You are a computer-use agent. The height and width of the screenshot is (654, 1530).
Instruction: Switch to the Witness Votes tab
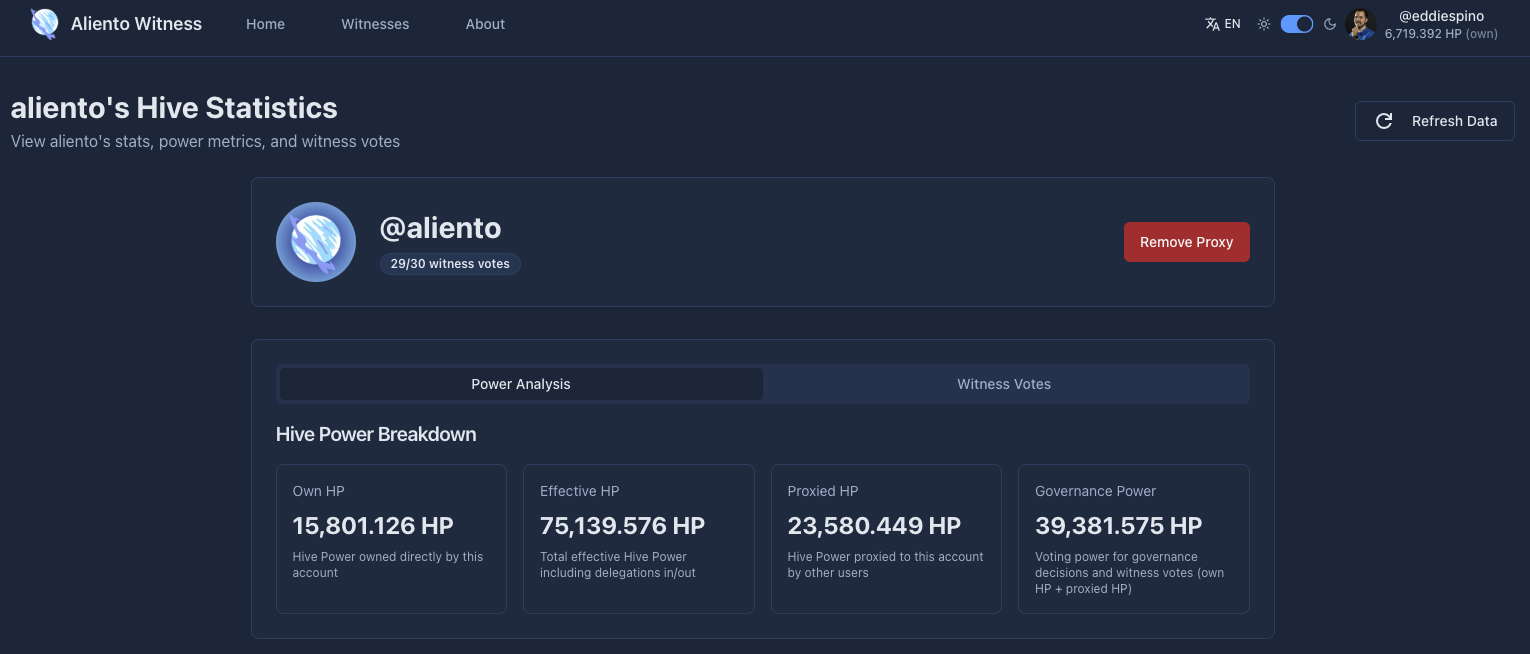[1004, 384]
